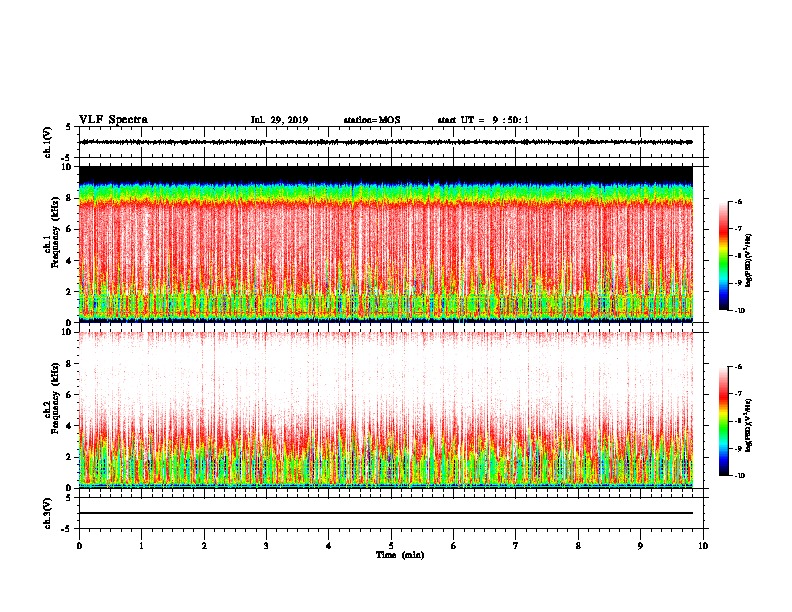Click the "ch.3(V)" axis label

[47, 513]
